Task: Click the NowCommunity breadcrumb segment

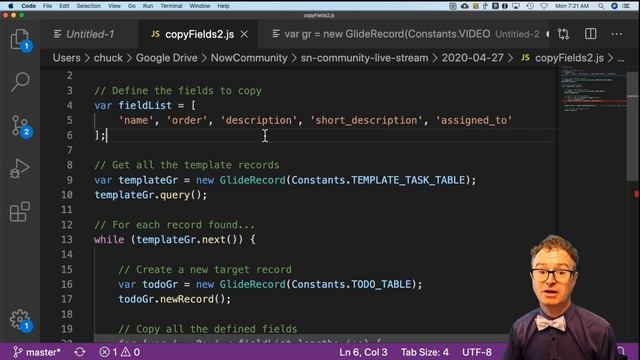Action: tap(249, 58)
